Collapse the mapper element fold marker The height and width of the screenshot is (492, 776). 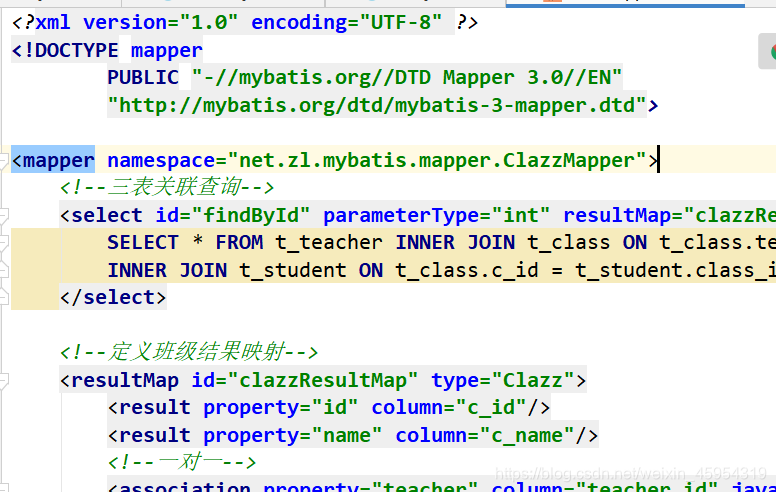(x=4, y=160)
